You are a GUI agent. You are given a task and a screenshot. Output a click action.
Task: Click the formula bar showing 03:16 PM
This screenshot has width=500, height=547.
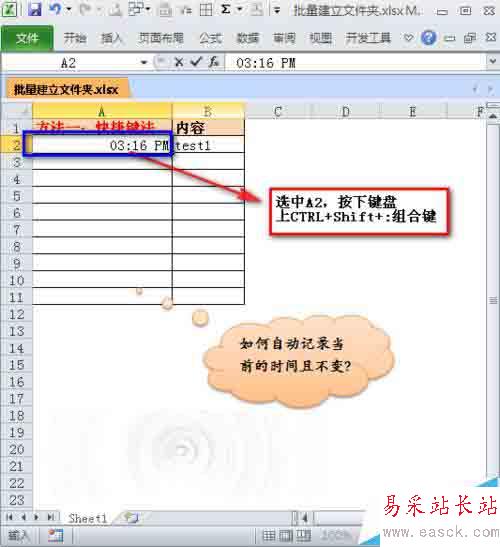point(356,63)
